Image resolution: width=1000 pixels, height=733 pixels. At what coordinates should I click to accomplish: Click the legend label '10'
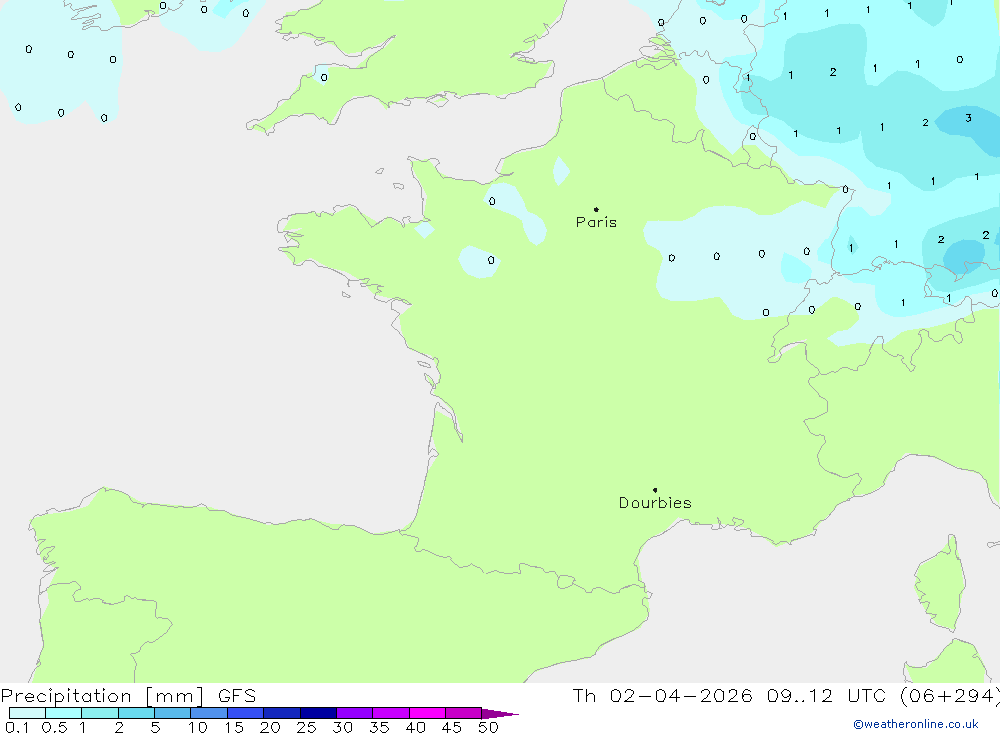(197, 727)
